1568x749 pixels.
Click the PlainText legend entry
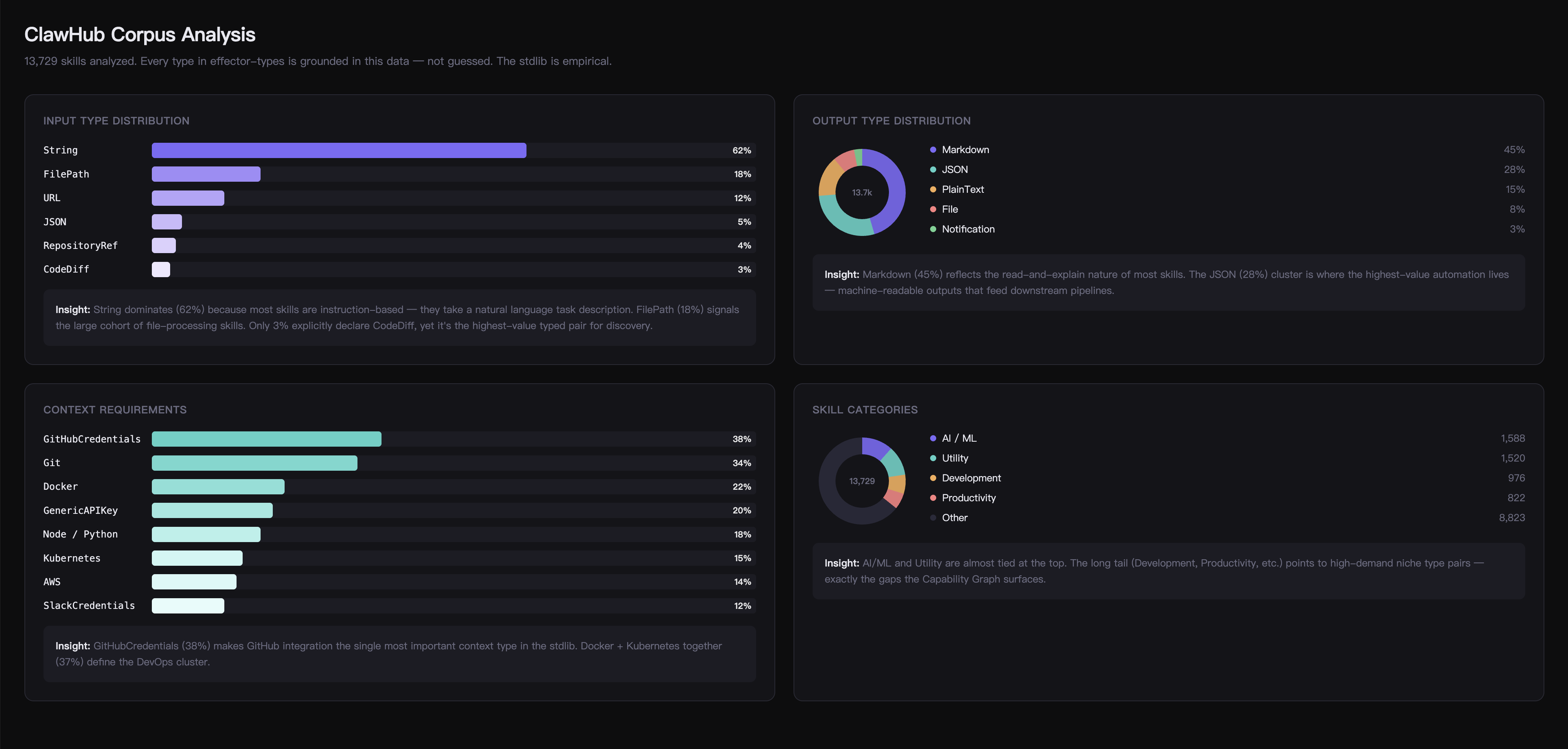click(x=962, y=189)
